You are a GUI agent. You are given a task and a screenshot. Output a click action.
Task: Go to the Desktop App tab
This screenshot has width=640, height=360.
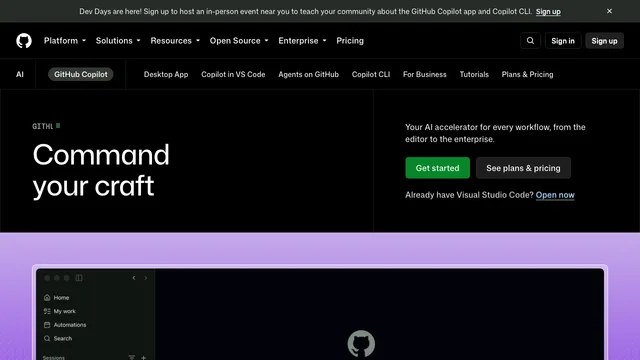coord(166,74)
